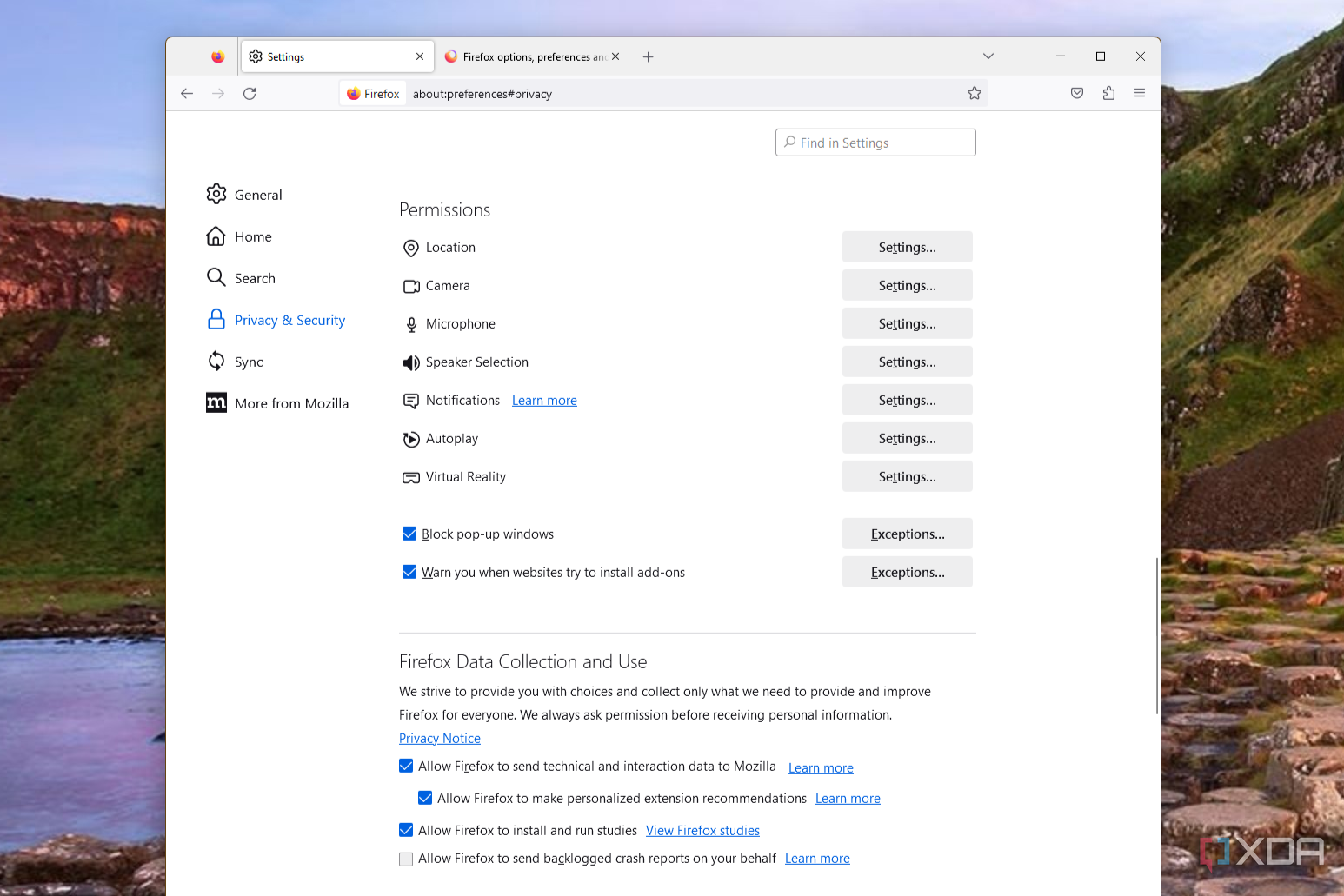Viewport: 1344px width, 896px height.
Task: Click the Search magnifier icon in sidebar
Action: pos(216,277)
